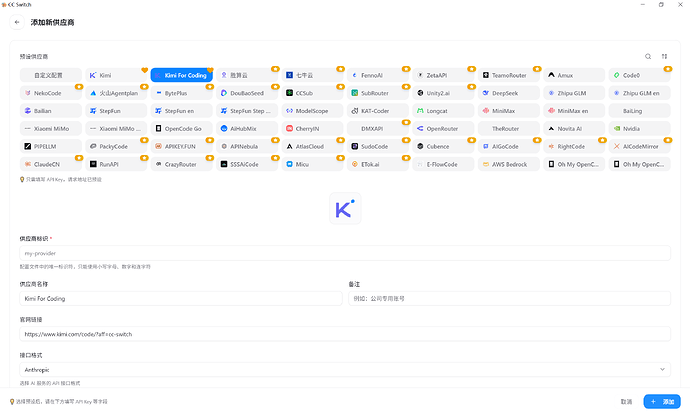Choose the PackyCode preset
This screenshot has width=690, height=414.
(x=116, y=147)
